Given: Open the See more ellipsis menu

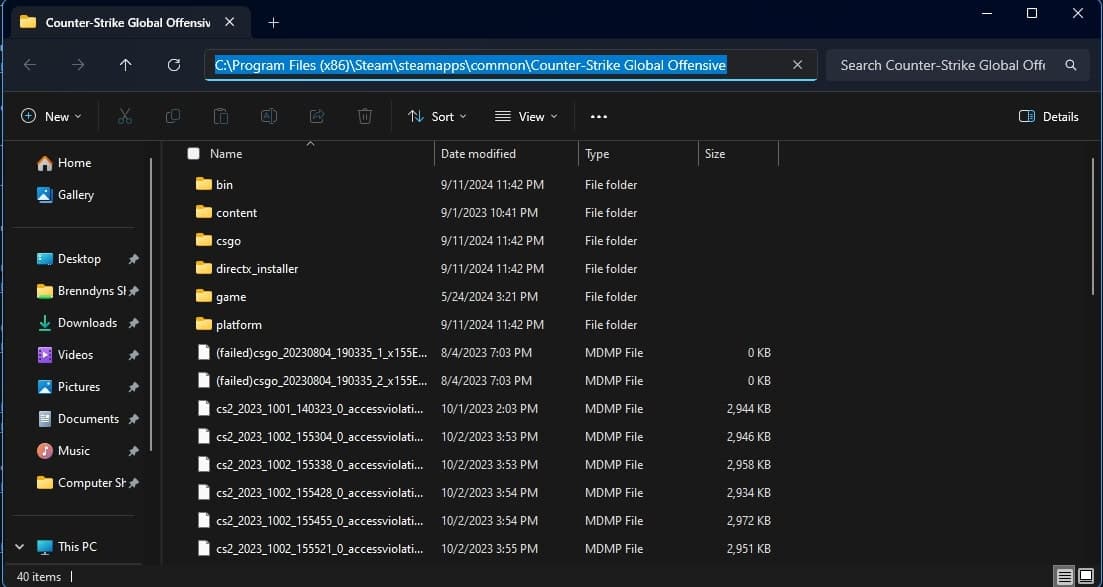Looking at the screenshot, I should pyautogui.click(x=598, y=116).
